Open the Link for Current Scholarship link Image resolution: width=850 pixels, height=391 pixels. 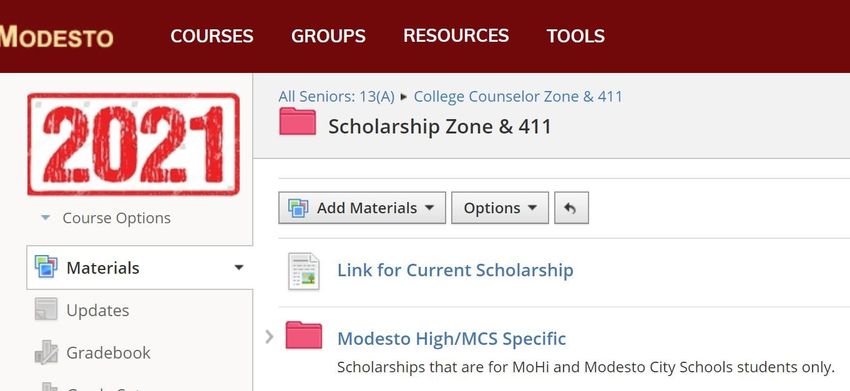(455, 270)
